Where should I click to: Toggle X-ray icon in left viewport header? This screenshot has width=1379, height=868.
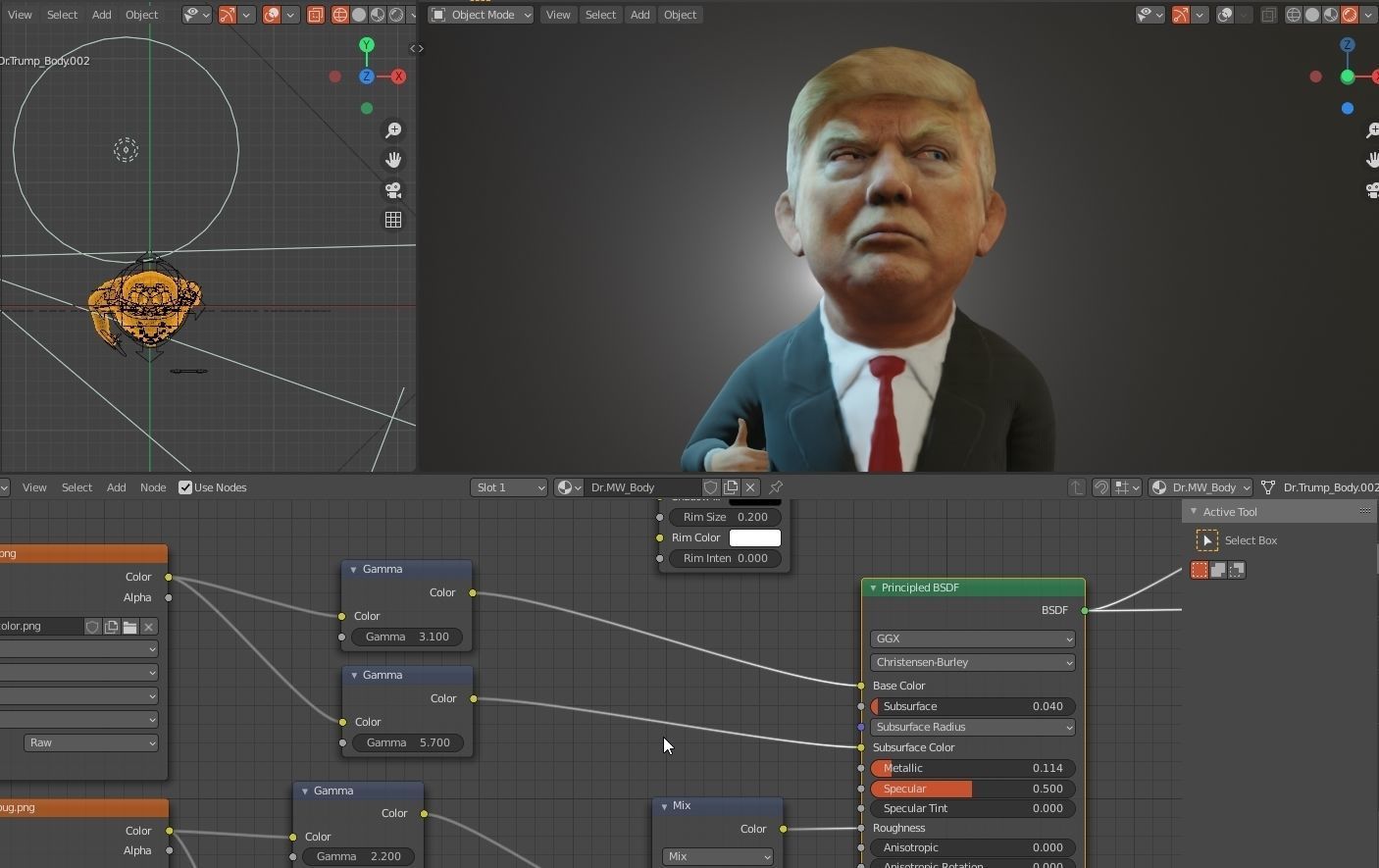click(x=316, y=15)
